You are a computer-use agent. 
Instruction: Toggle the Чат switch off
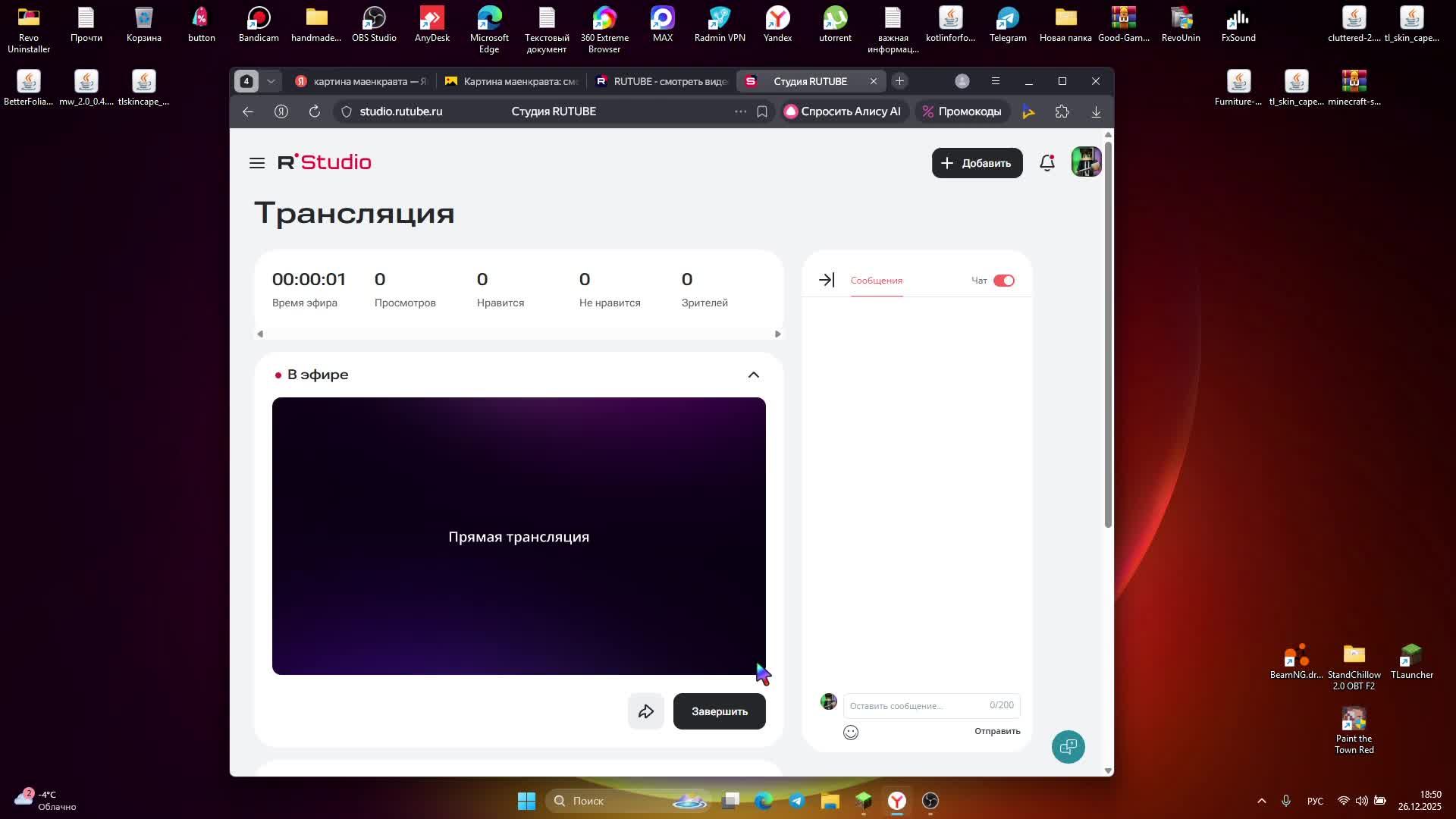point(1003,281)
